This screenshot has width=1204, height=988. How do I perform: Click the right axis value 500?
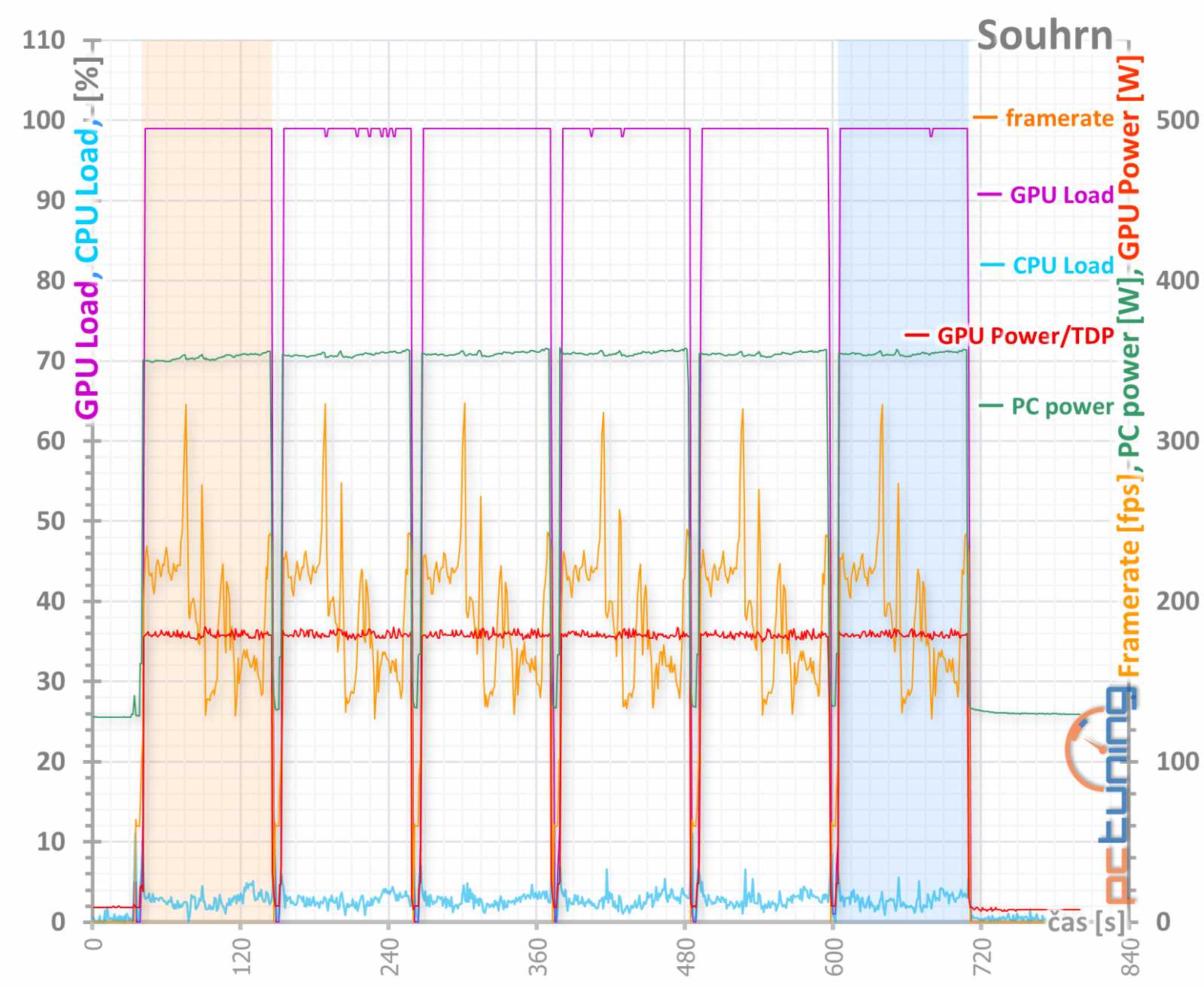(1178, 120)
